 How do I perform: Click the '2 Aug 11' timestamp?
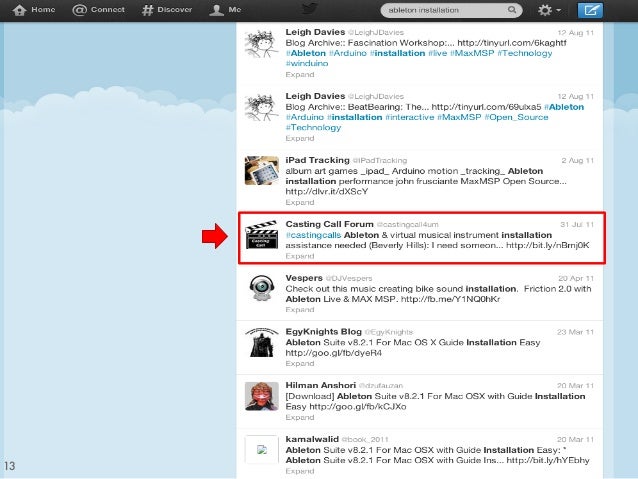578,160
